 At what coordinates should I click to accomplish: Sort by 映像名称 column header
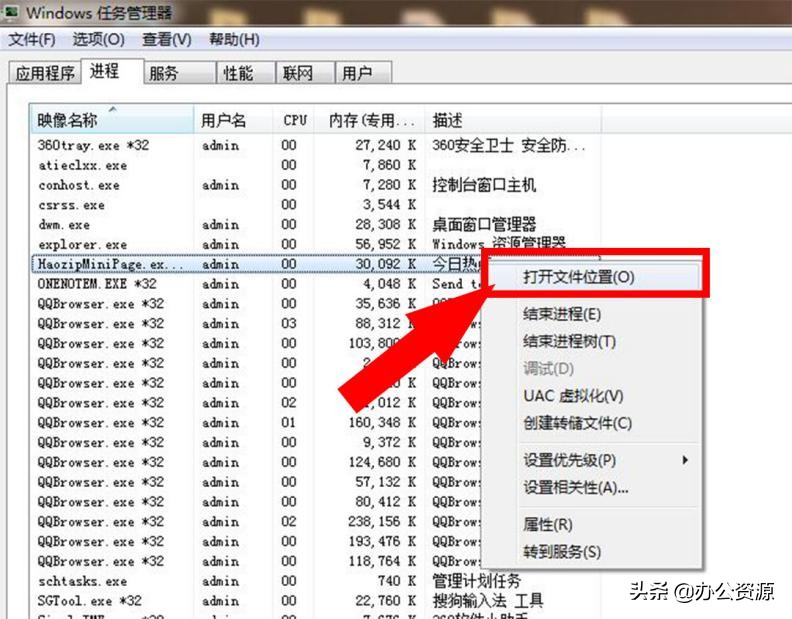112,120
